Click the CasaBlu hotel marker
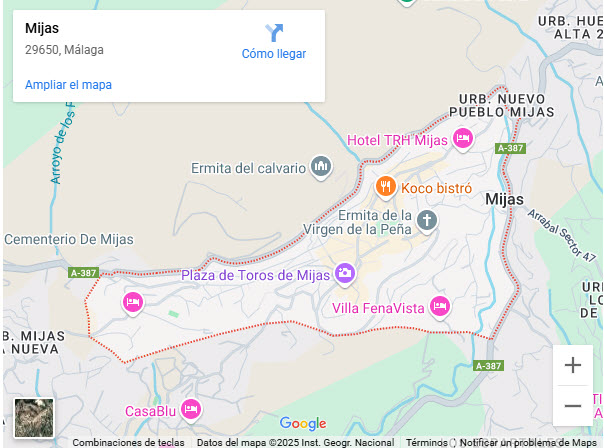Image resolution: width=604 pixels, height=448 pixels. click(191, 411)
